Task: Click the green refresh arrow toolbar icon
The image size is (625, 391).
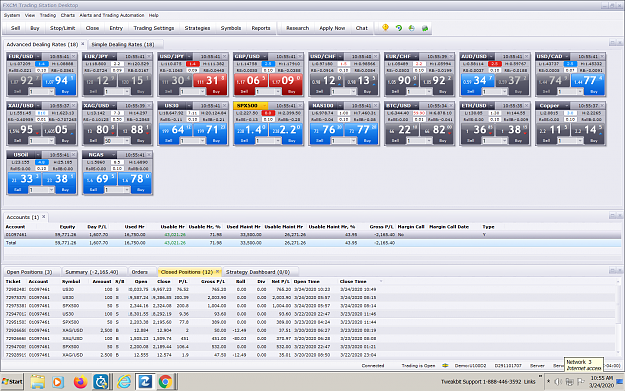Action: pyautogui.click(x=399, y=28)
